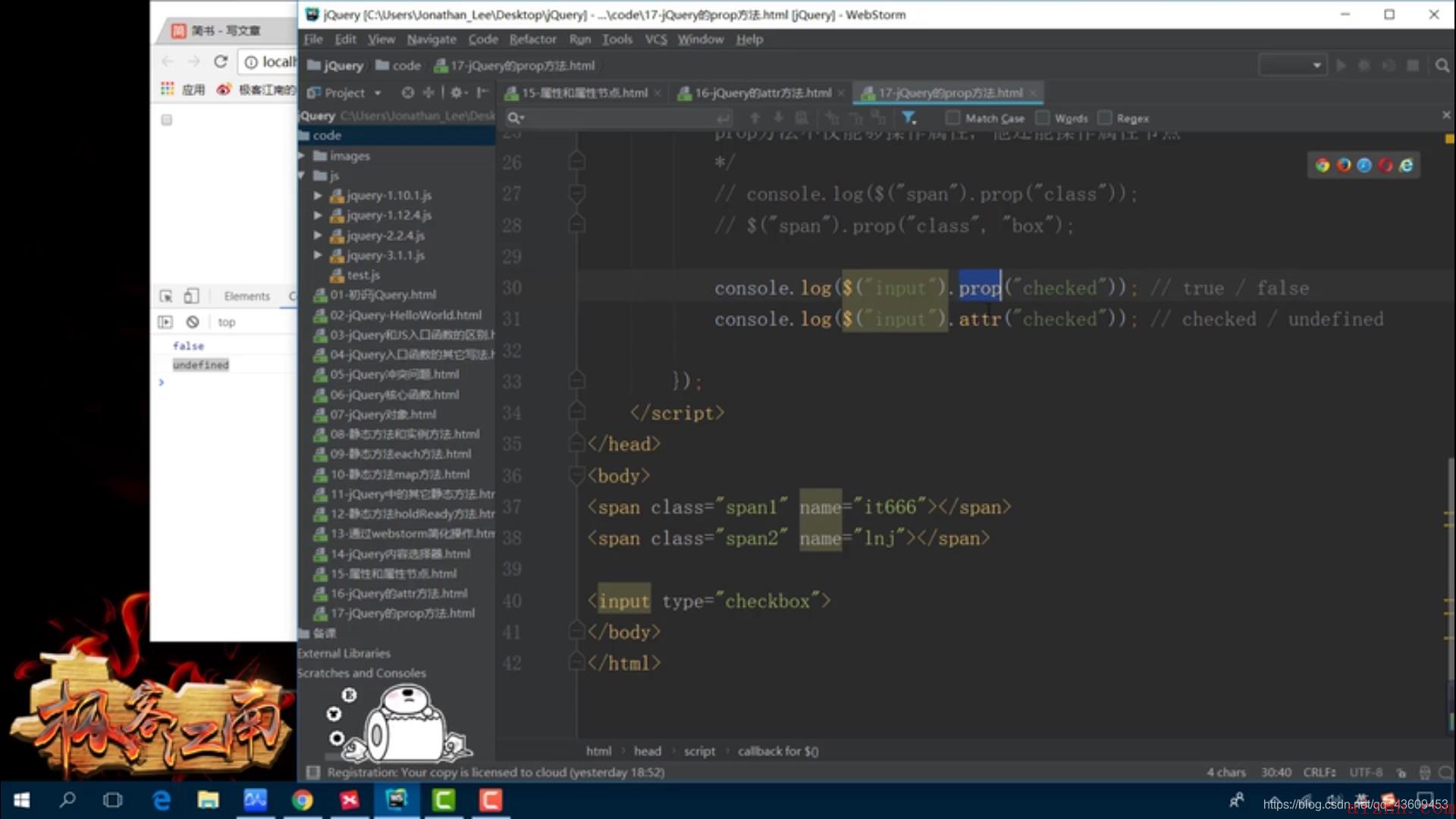Viewport: 1456px width, 819px height.
Task: Expand jquery-2.2.4.js node
Action: [x=318, y=235]
